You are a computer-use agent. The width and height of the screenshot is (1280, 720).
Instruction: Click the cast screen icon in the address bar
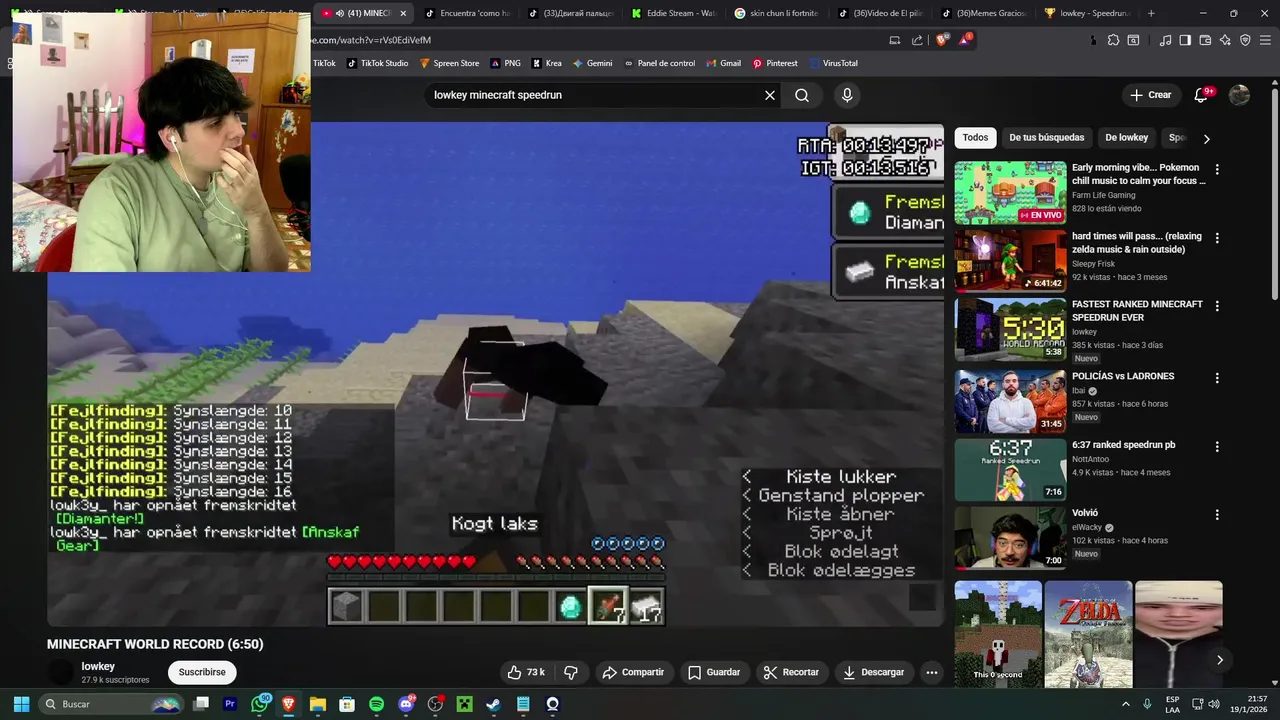point(894,40)
